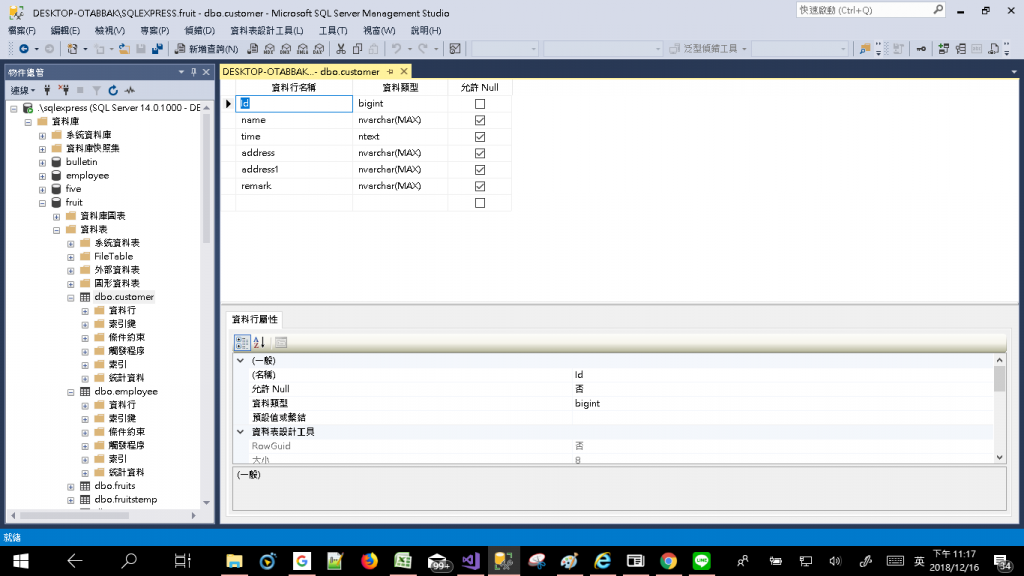Click the Manage Indexes and Keys icon
The image size is (1024, 576).
[x=961, y=49]
